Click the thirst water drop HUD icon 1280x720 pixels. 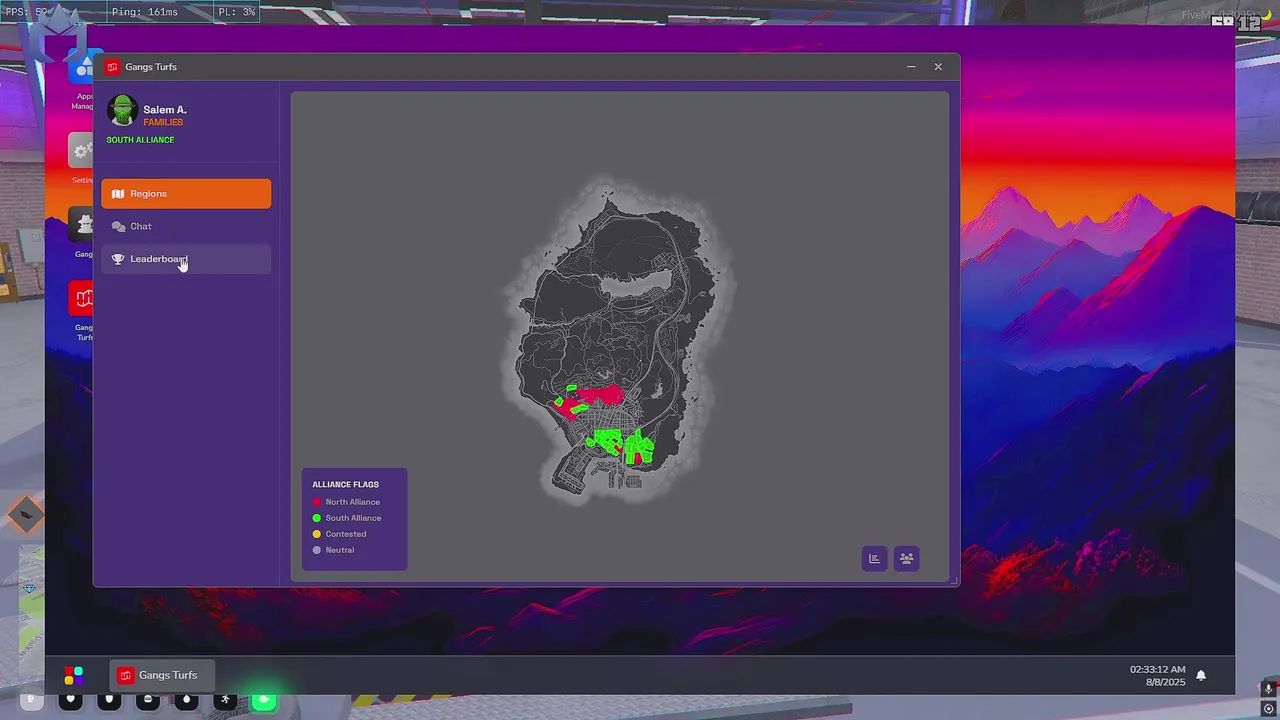[x=186, y=700]
